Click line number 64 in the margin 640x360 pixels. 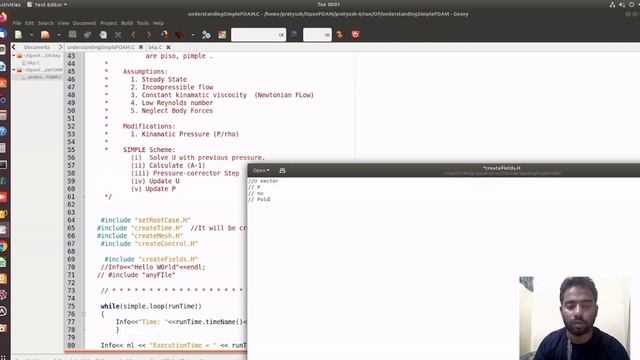click(x=71, y=220)
